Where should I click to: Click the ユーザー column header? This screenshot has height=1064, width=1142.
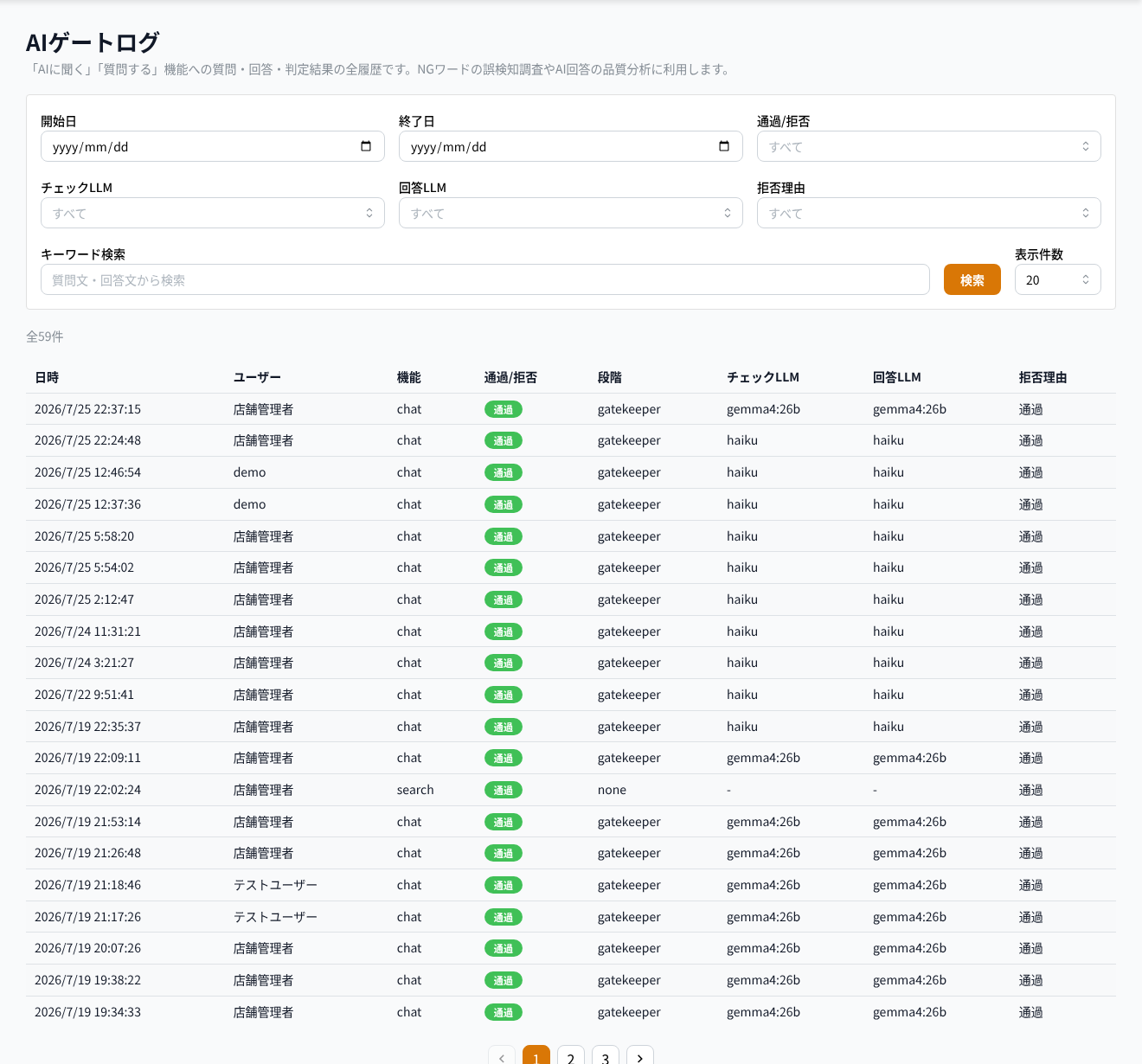click(257, 377)
